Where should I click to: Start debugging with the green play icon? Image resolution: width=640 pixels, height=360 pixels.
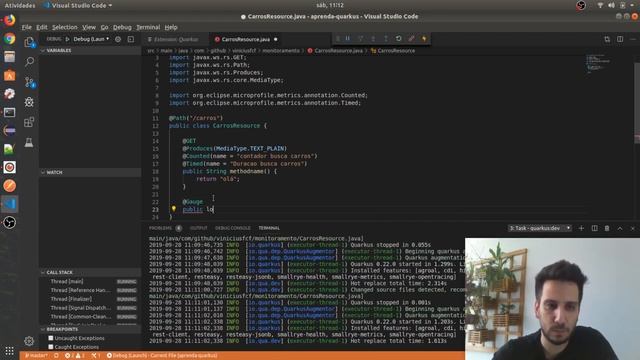(x=67, y=39)
